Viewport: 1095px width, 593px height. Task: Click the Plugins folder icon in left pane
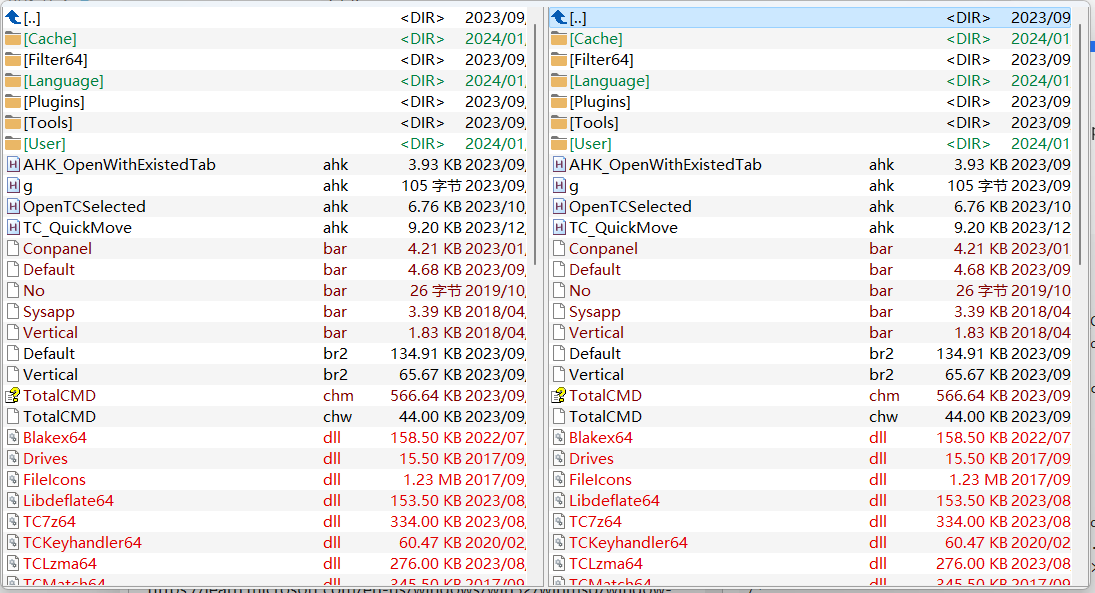tap(13, 101)
